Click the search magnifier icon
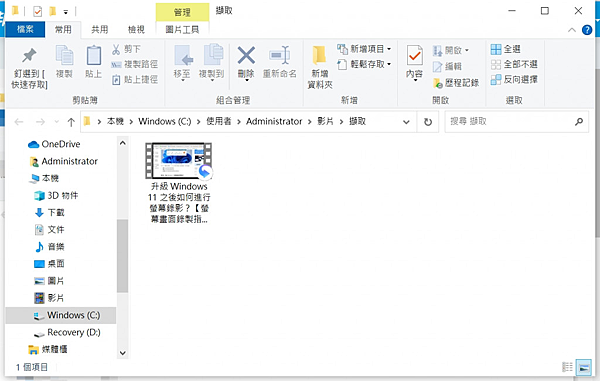 coord(579,122)
